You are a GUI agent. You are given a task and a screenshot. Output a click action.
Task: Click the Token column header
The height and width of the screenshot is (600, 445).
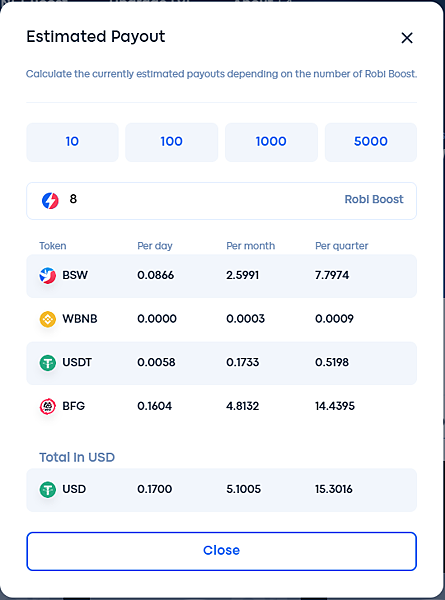(x=53, y=246)
